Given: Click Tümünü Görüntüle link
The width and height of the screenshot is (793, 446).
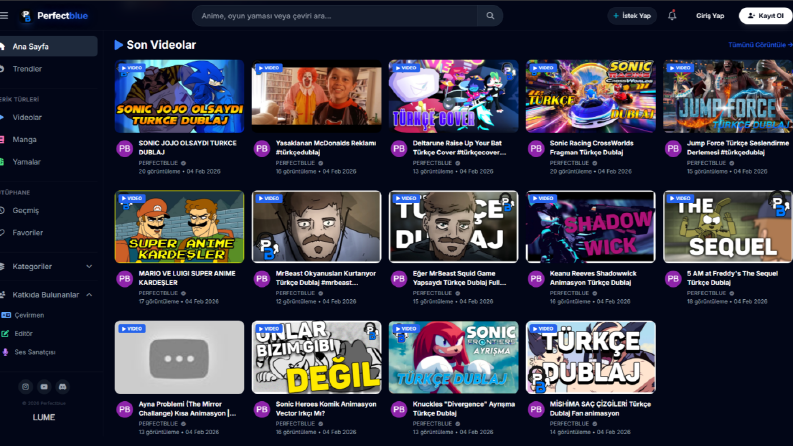Looking at the screenshot, I should coord(760,45).
